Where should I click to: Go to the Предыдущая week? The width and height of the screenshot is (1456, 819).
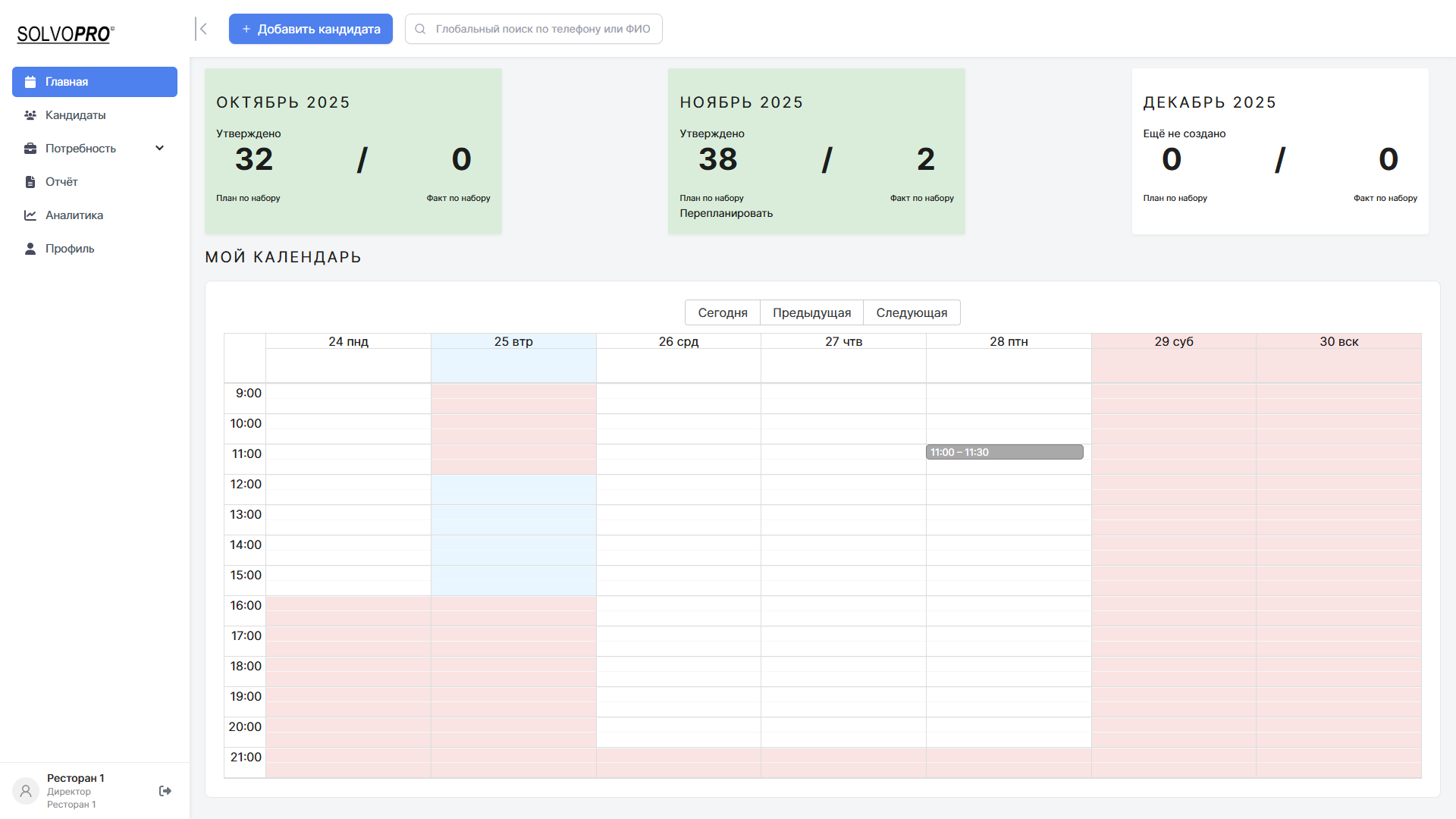click(811, 312)
